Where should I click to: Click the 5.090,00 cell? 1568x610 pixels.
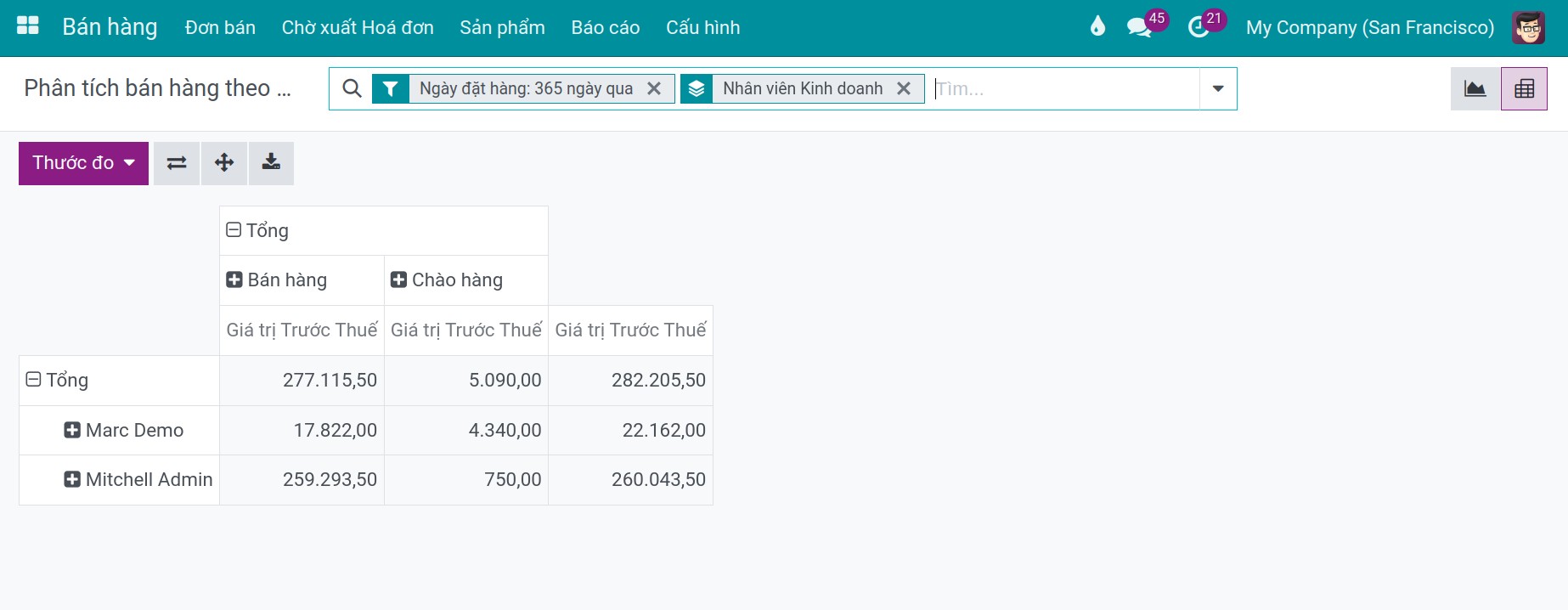[466, 380]
